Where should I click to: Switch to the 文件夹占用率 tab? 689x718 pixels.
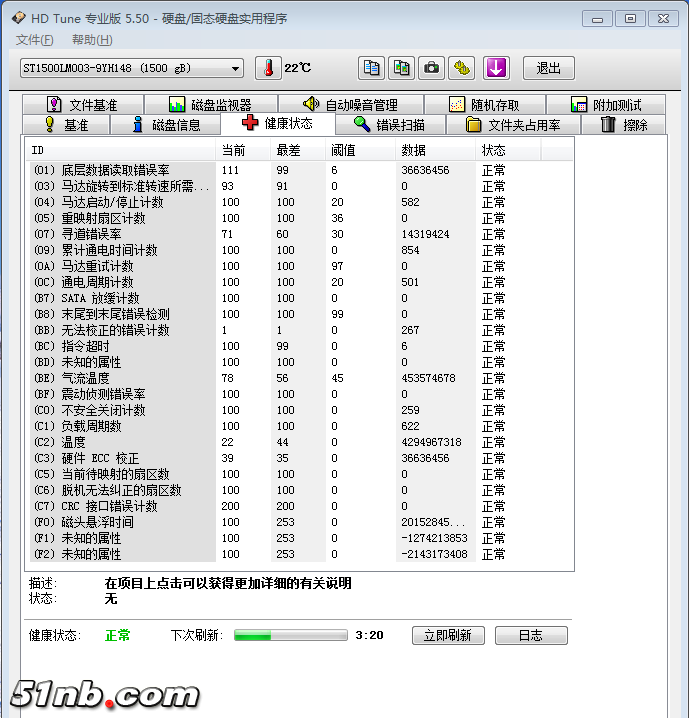point(513,125)
